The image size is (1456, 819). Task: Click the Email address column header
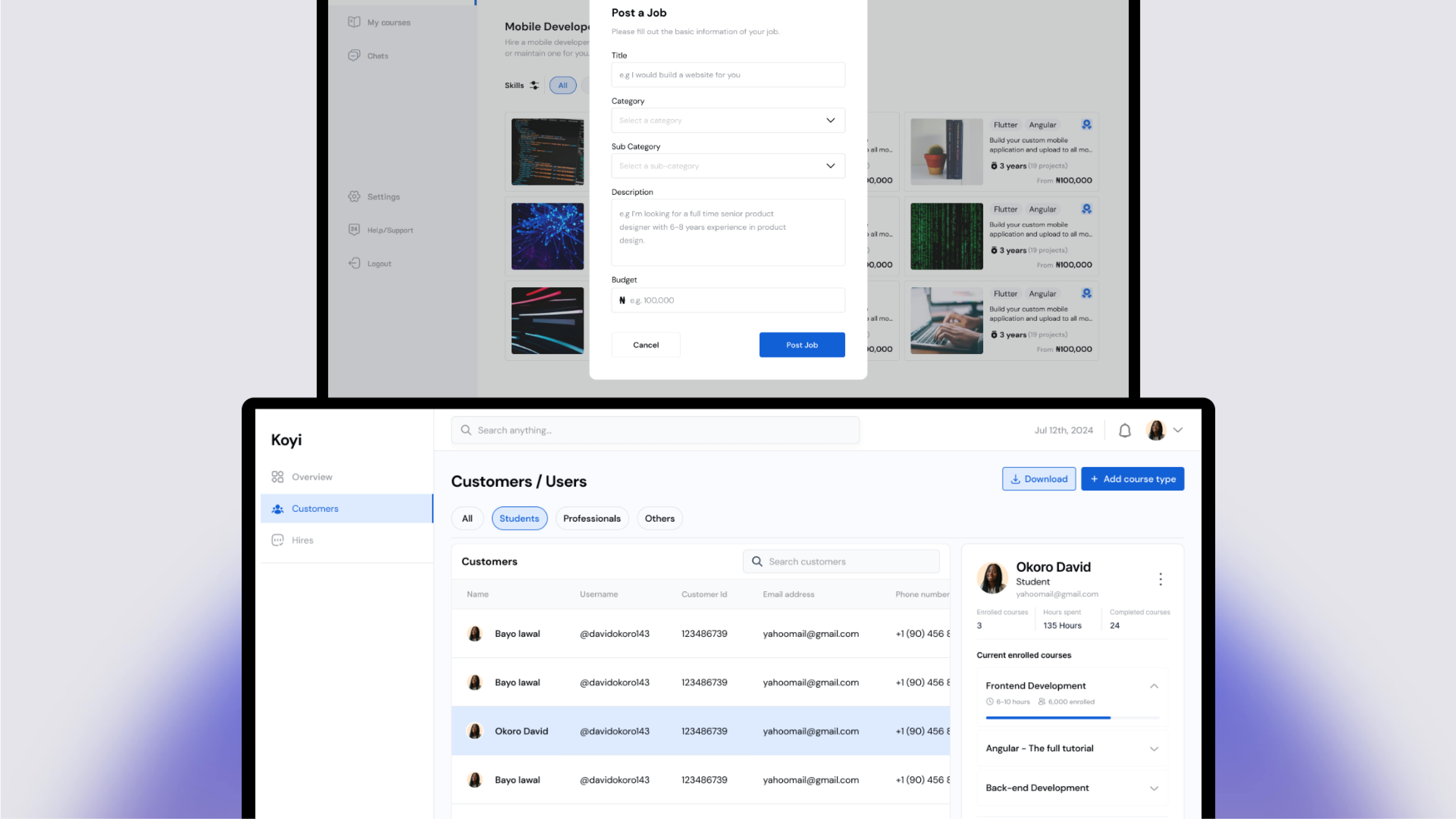[x=789, y=594]
